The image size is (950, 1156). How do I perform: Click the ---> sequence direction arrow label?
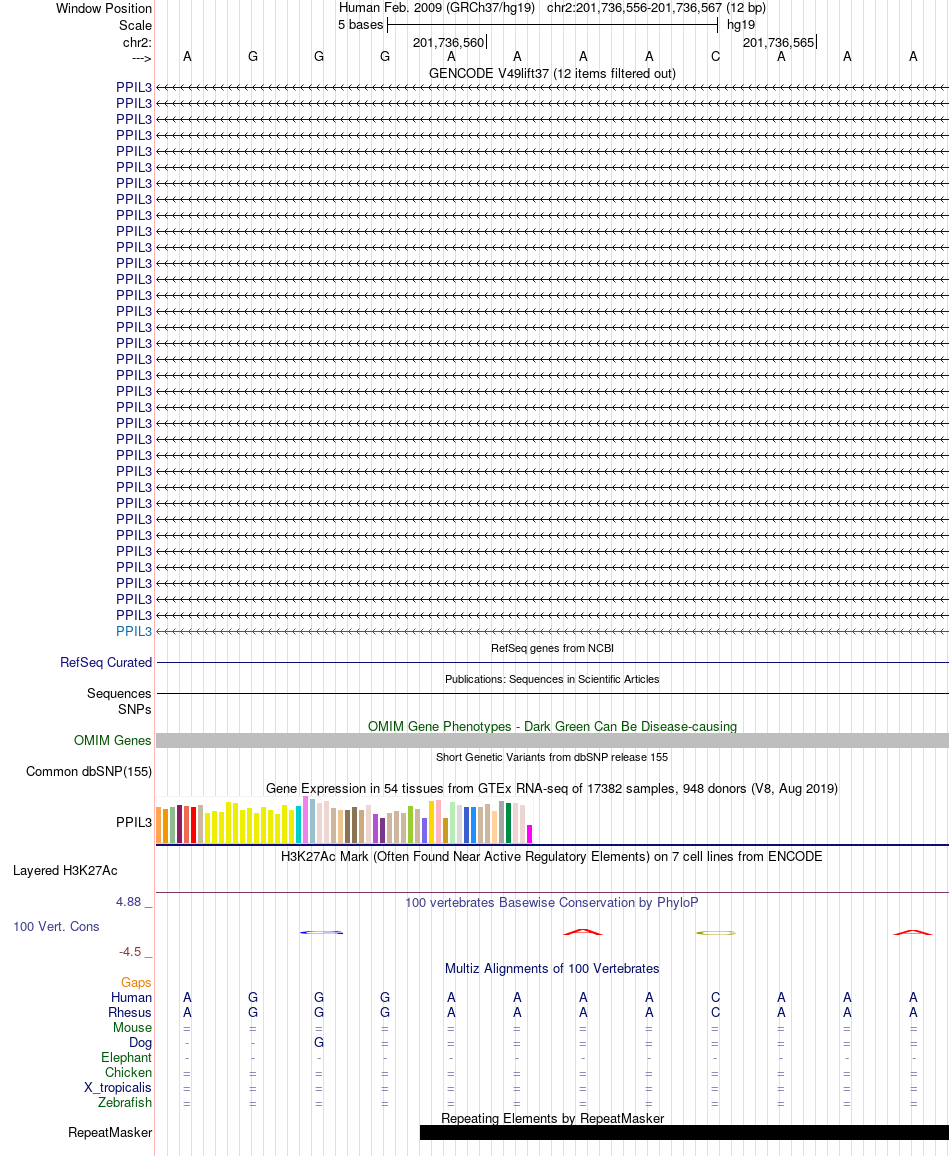click(142, 58)
